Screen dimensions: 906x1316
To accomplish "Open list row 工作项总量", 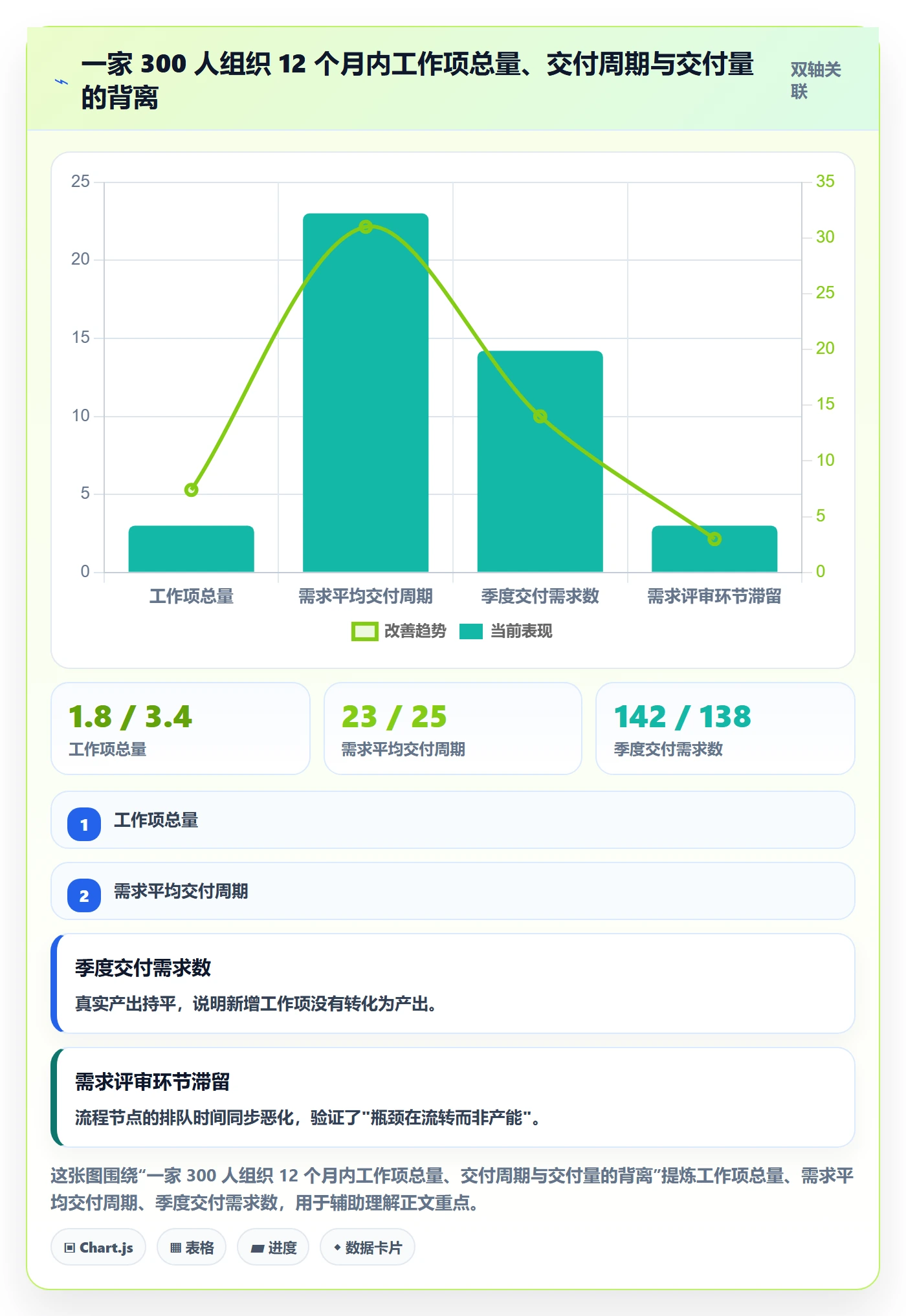I will click(x=453, y=820).
